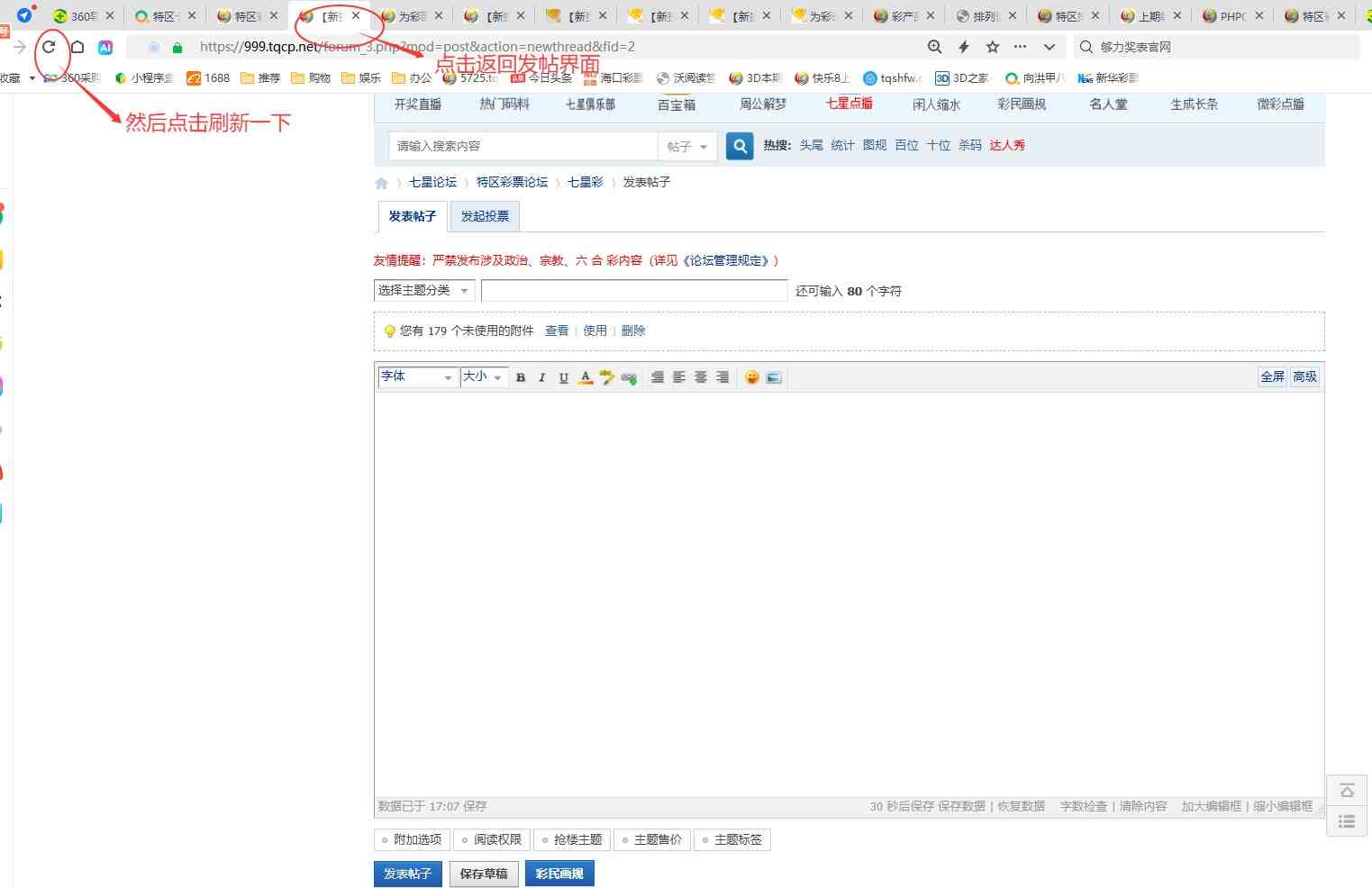Open the 字体 font dropdown

tap(416, 377)
